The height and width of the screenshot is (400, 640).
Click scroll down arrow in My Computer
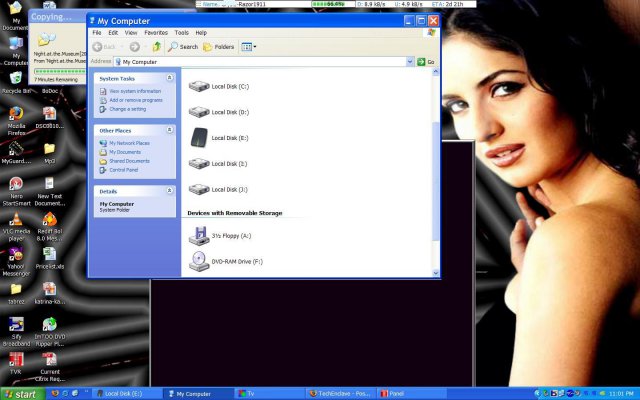pos(436,273)
